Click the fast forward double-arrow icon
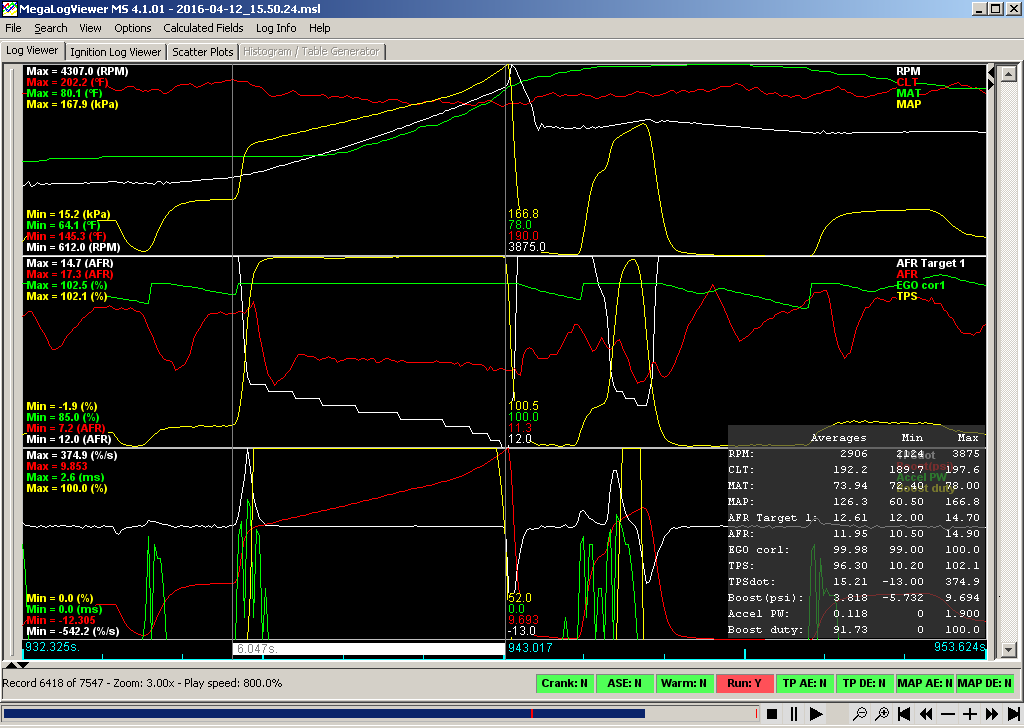 tap(991, 714)
